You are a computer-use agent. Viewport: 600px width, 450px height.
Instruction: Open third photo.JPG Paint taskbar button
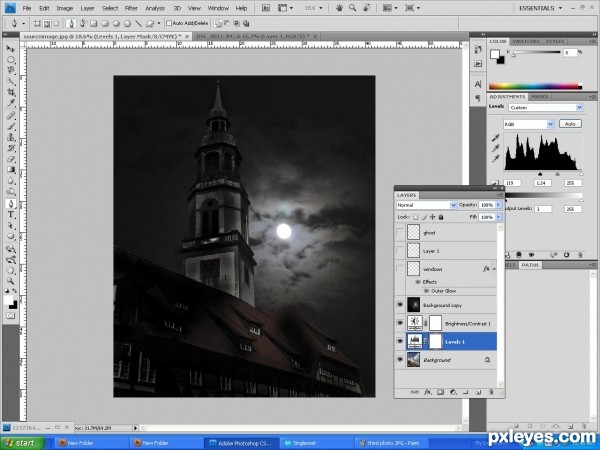(x=390, y=443)
